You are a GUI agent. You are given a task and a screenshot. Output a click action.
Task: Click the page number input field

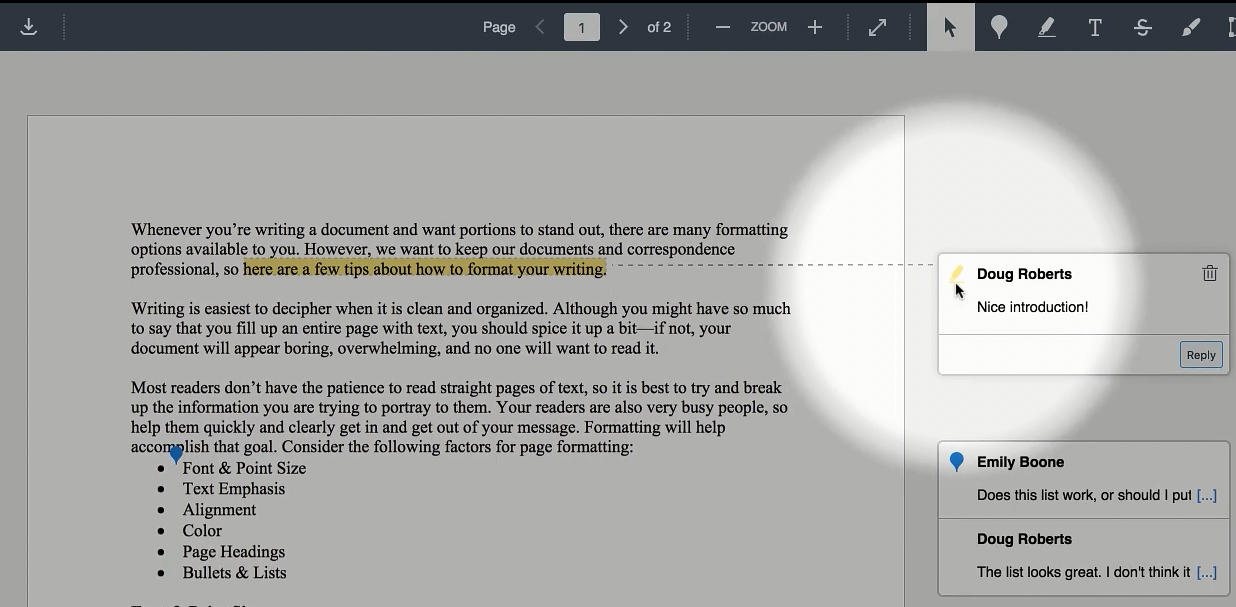point(581,27)
